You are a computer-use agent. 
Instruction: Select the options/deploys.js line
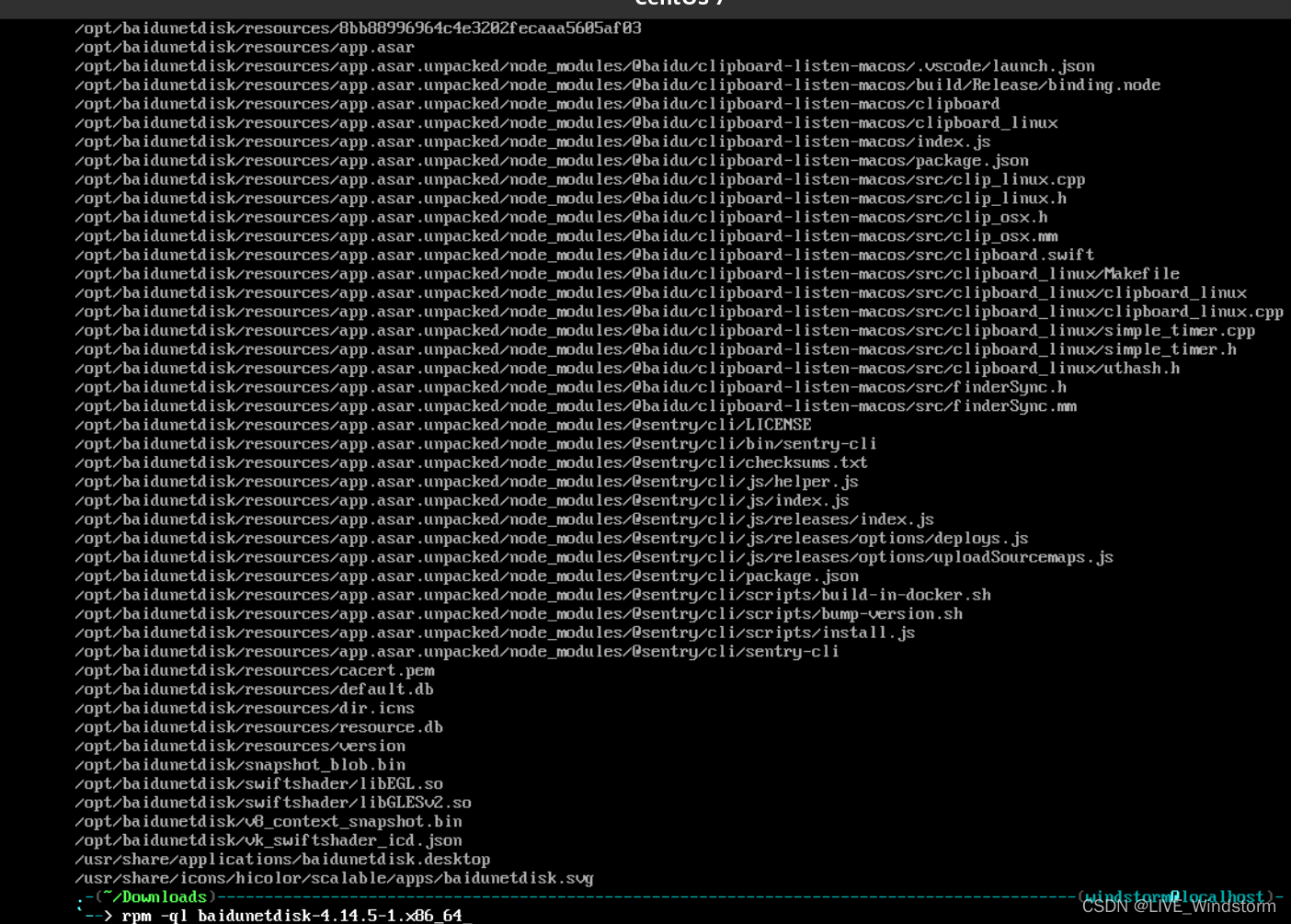click(x=552, y=538)
